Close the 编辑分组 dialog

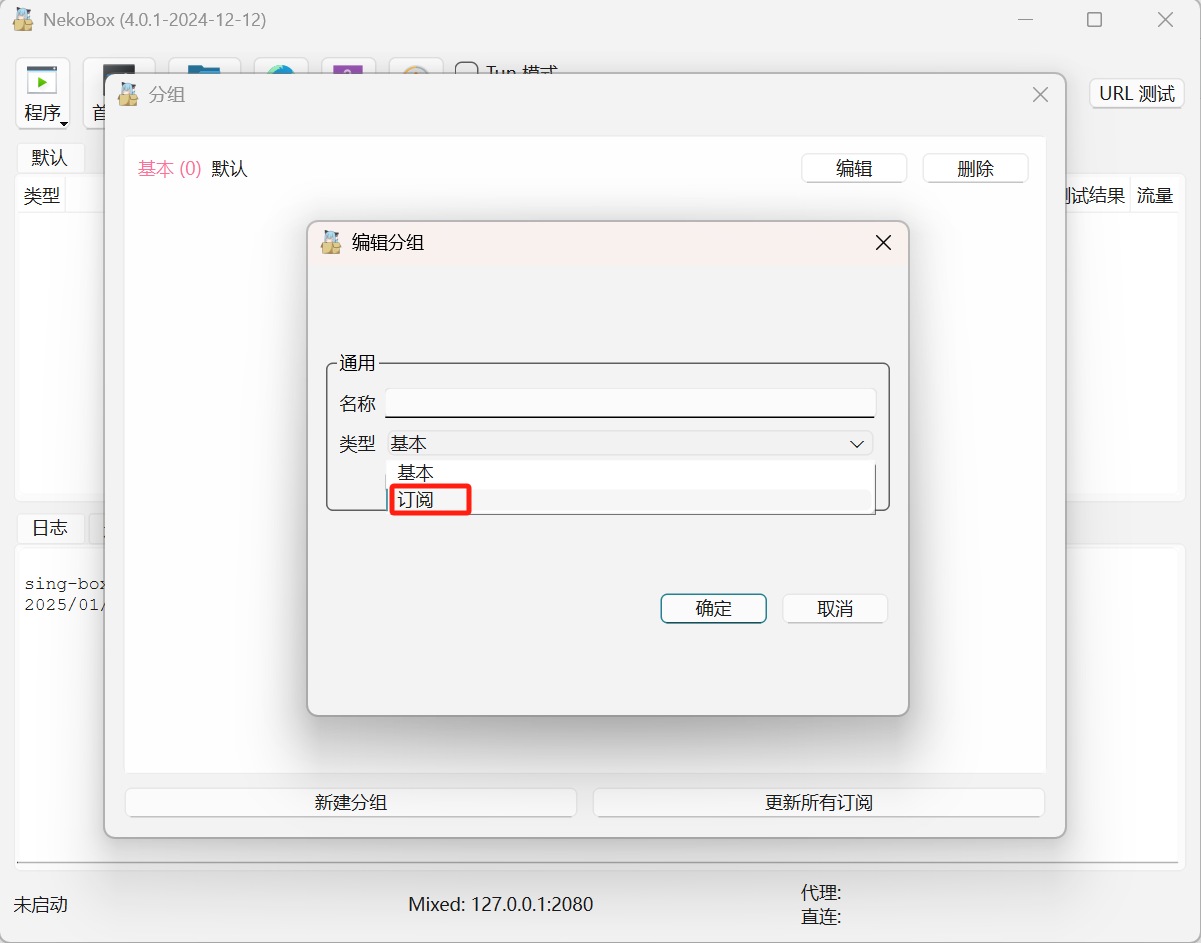(x=883, y=242)
